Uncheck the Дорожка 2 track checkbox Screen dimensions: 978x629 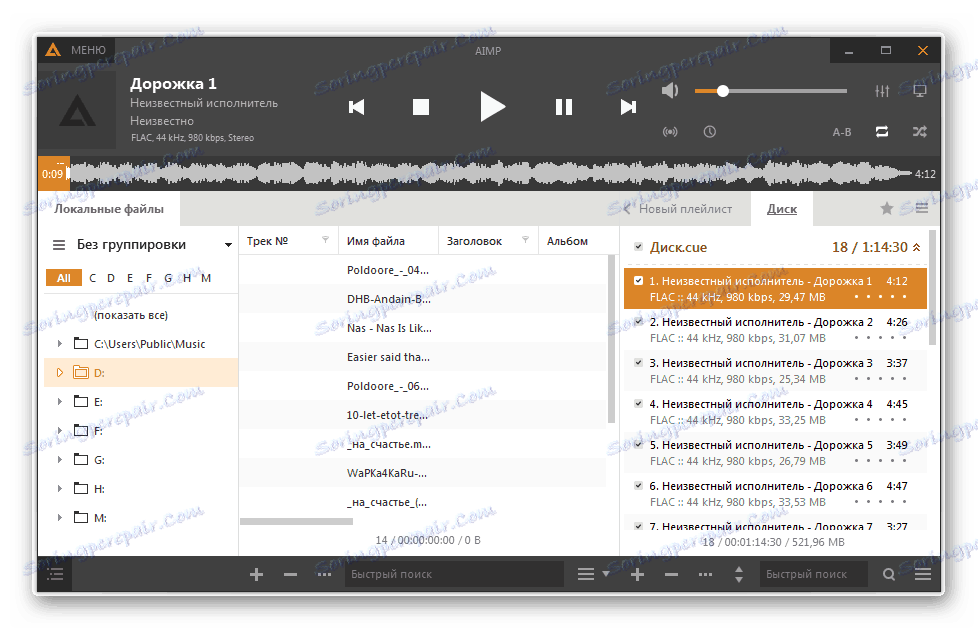pyautogui.click(x=638, y=322)
